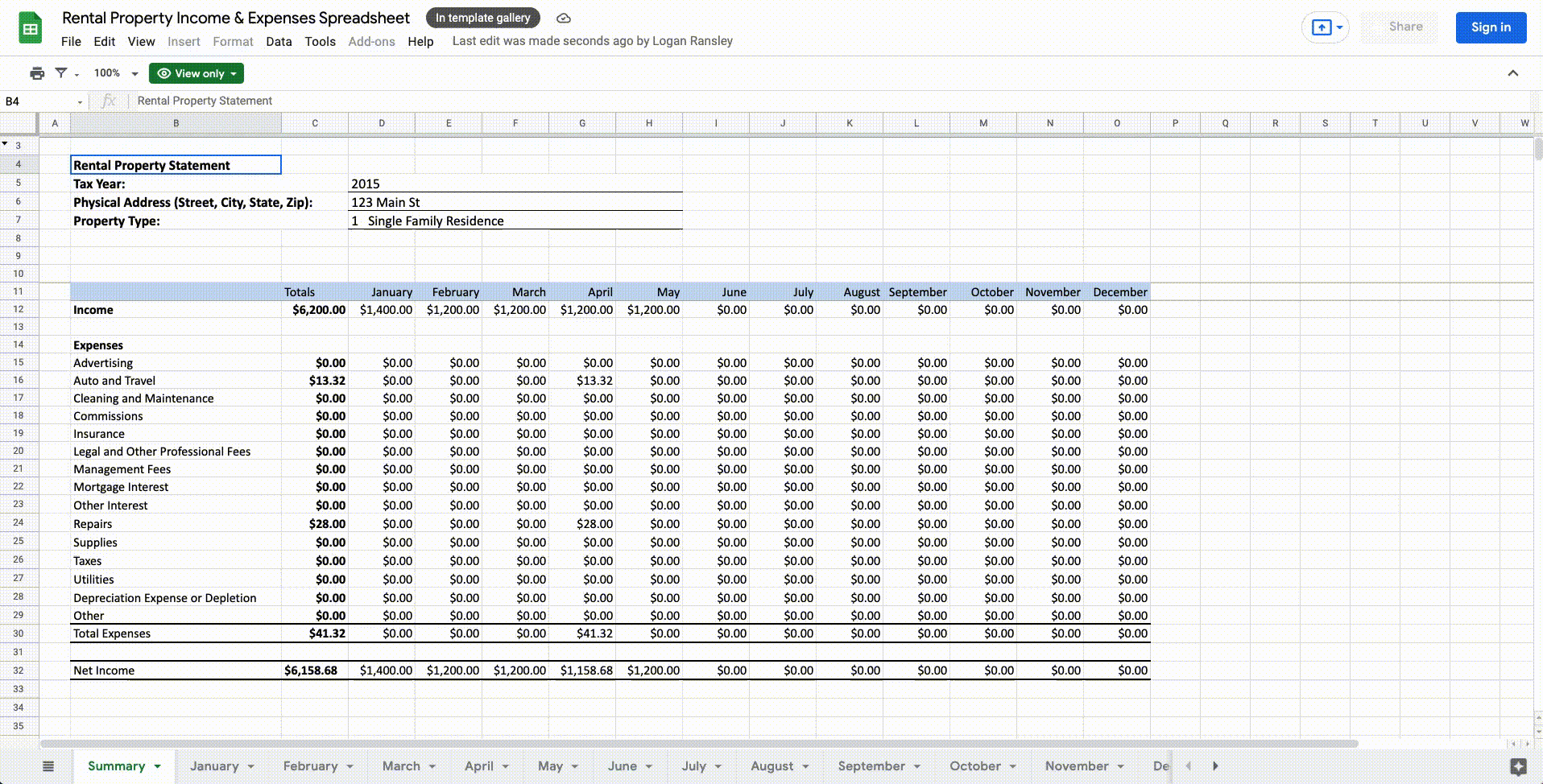The height and width of the screenshot is (784, 1543).
Task: Click the formula fx icon
Action: [109, 101]
